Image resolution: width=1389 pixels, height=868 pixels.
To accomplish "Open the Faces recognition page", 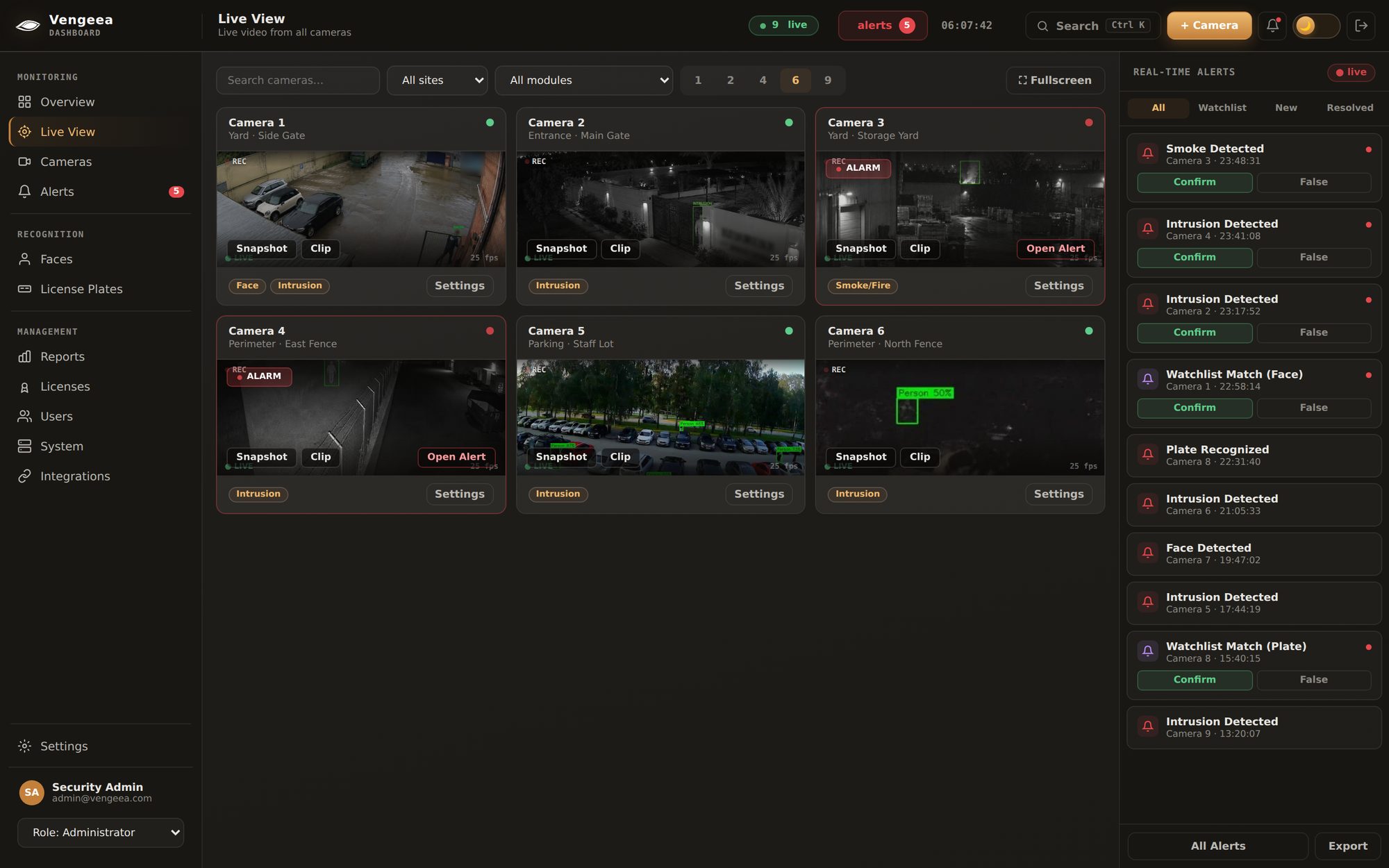I will [x=101, y=259].
